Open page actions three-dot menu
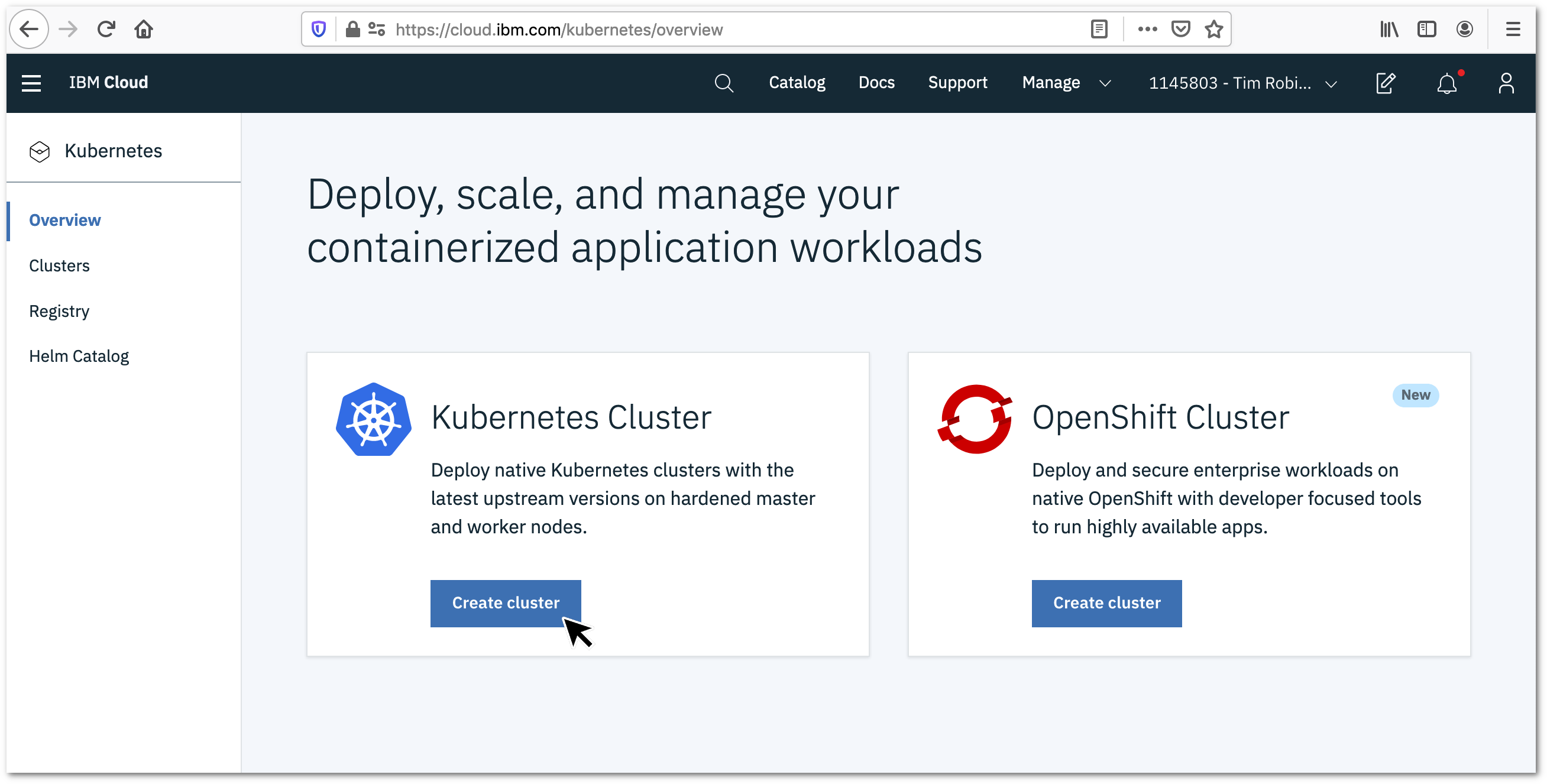 (1147, 29)
